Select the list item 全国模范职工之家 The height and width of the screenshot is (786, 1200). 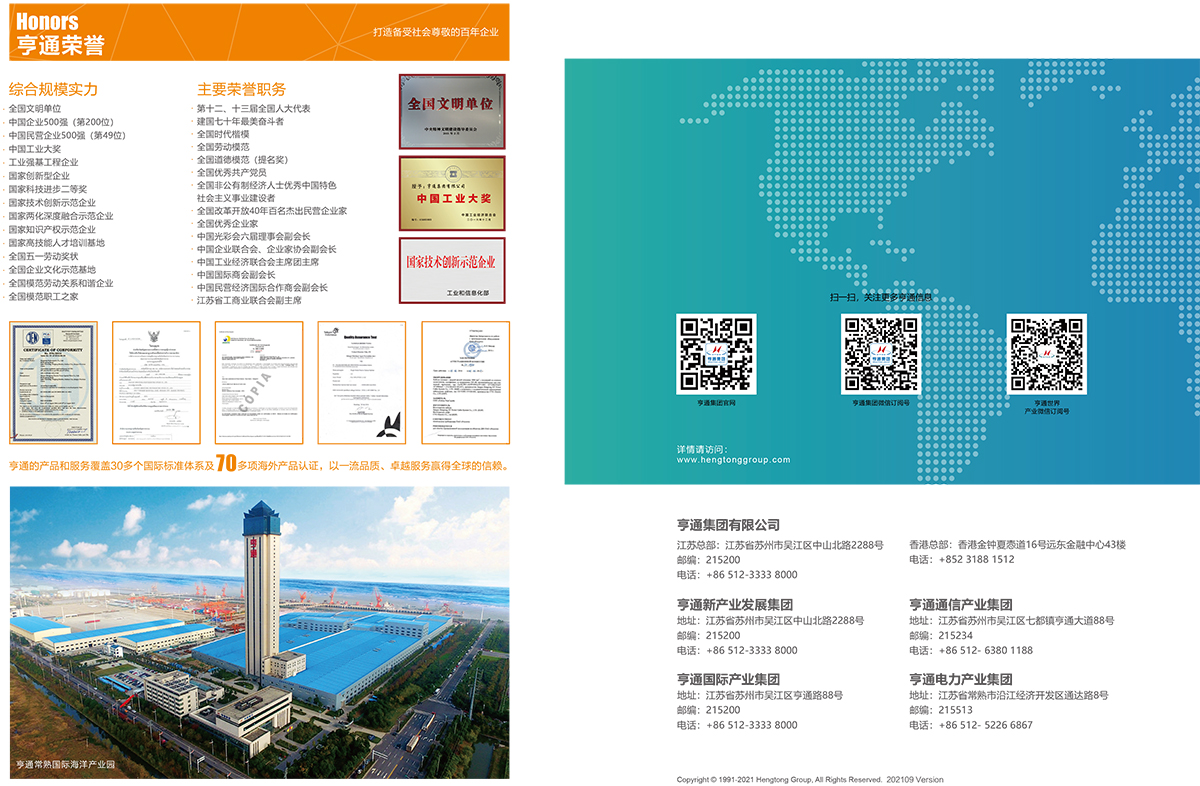[43, 297]
